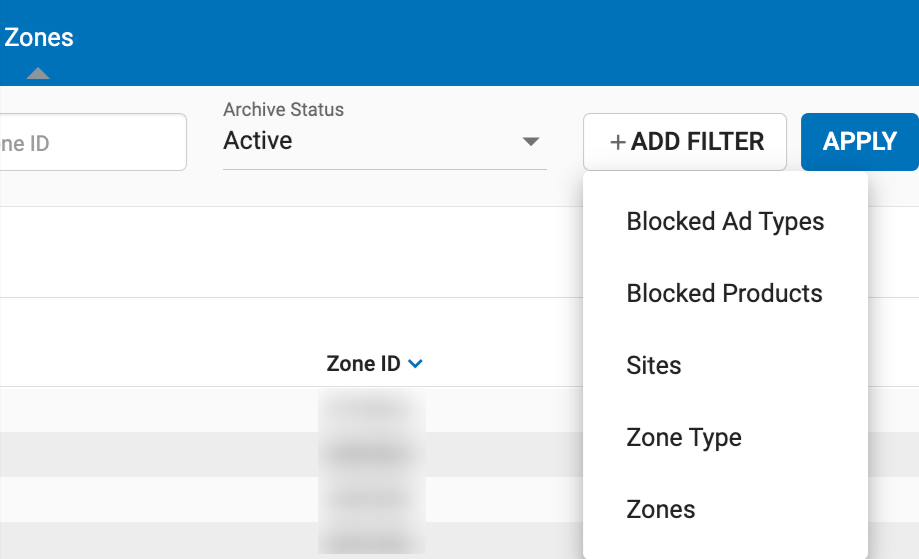Image resolution: width=919 pixels, height=559 pixels.
Task: Pick the Sites filter option
Action: 654,365
